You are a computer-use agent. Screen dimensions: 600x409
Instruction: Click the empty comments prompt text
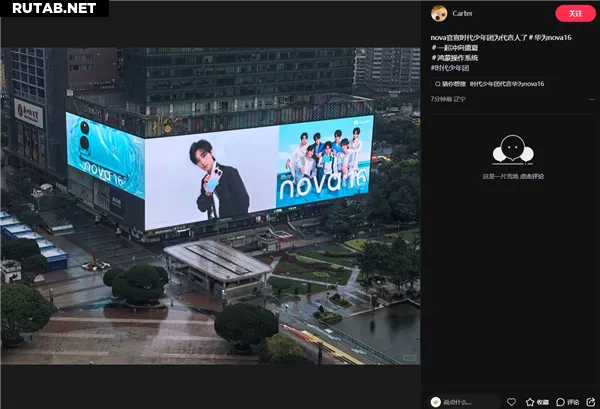coord(513,176)
